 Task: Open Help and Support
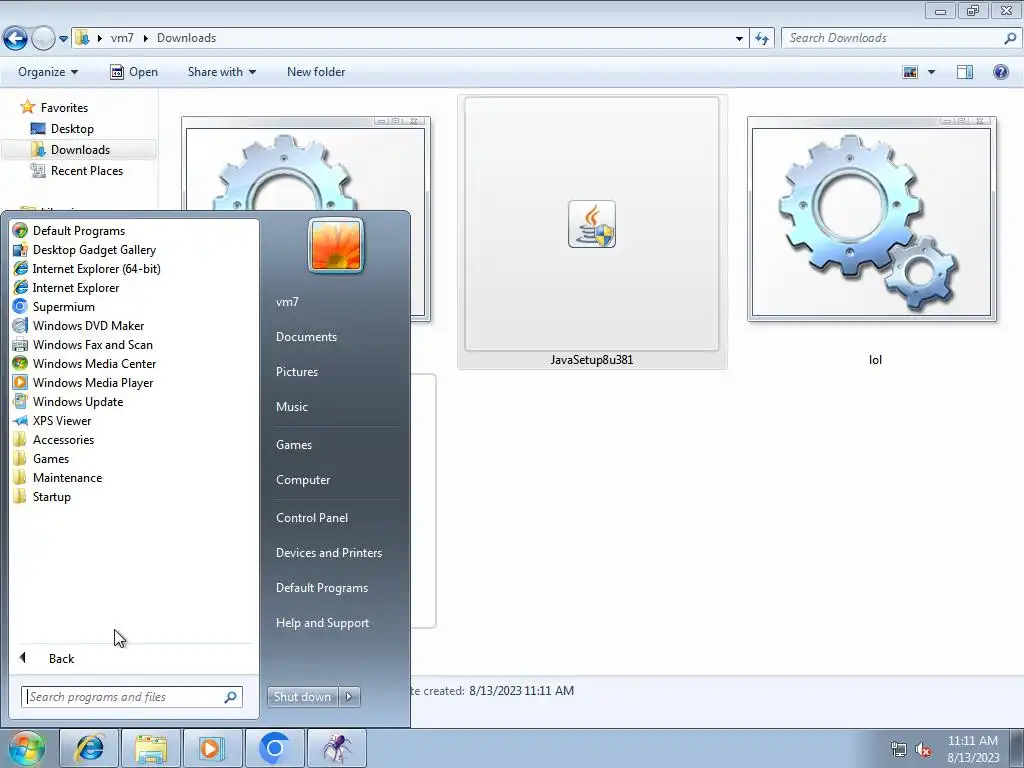[x=322, y=623]
